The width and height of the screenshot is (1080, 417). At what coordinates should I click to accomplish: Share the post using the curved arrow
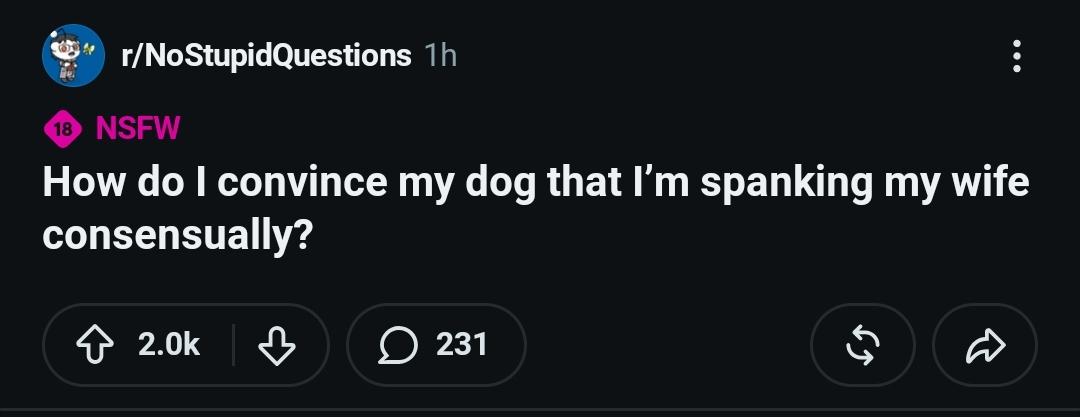coord(986,345)
